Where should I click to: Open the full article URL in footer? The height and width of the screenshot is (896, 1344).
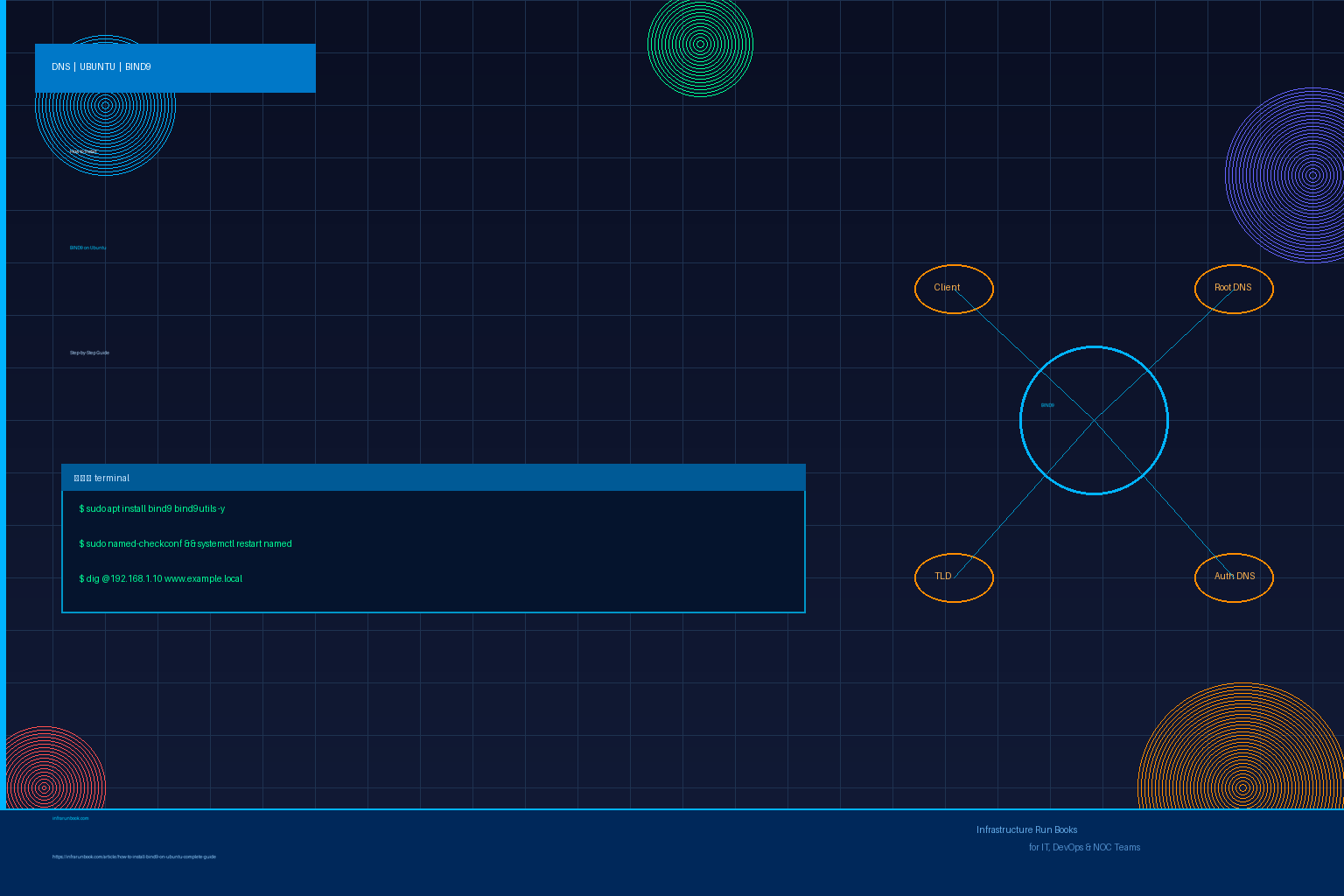134,857
